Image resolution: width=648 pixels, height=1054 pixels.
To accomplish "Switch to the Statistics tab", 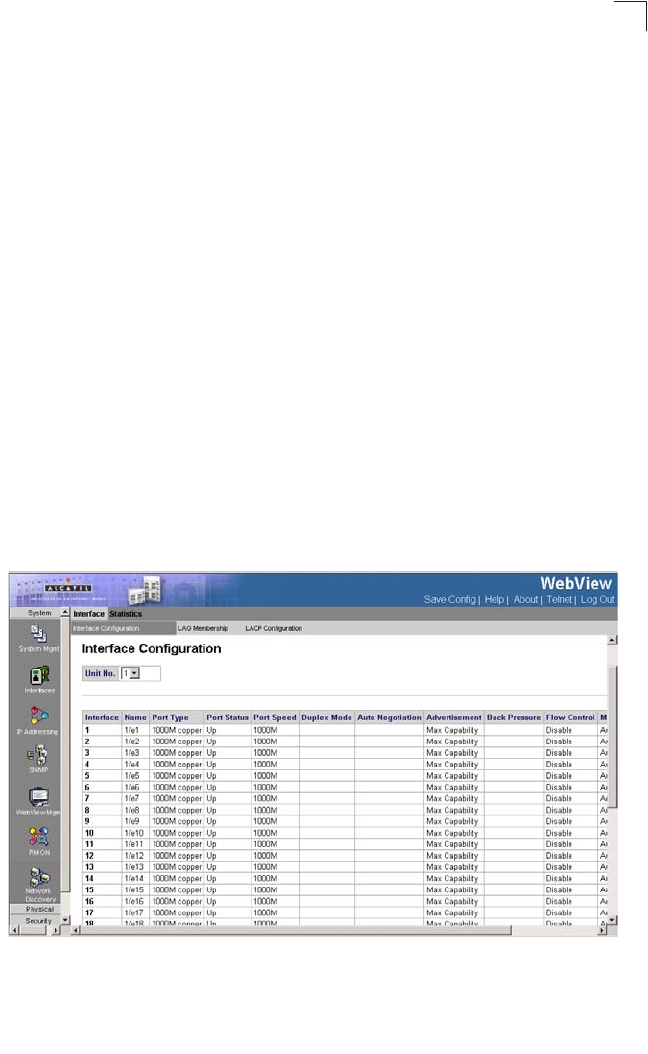I will pyautogui.click(x=126, y=614).
